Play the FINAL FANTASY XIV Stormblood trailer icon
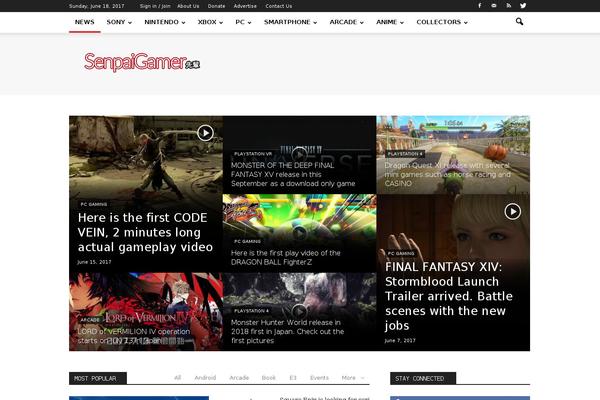The image size is (600, 400). tap(512, 211)
